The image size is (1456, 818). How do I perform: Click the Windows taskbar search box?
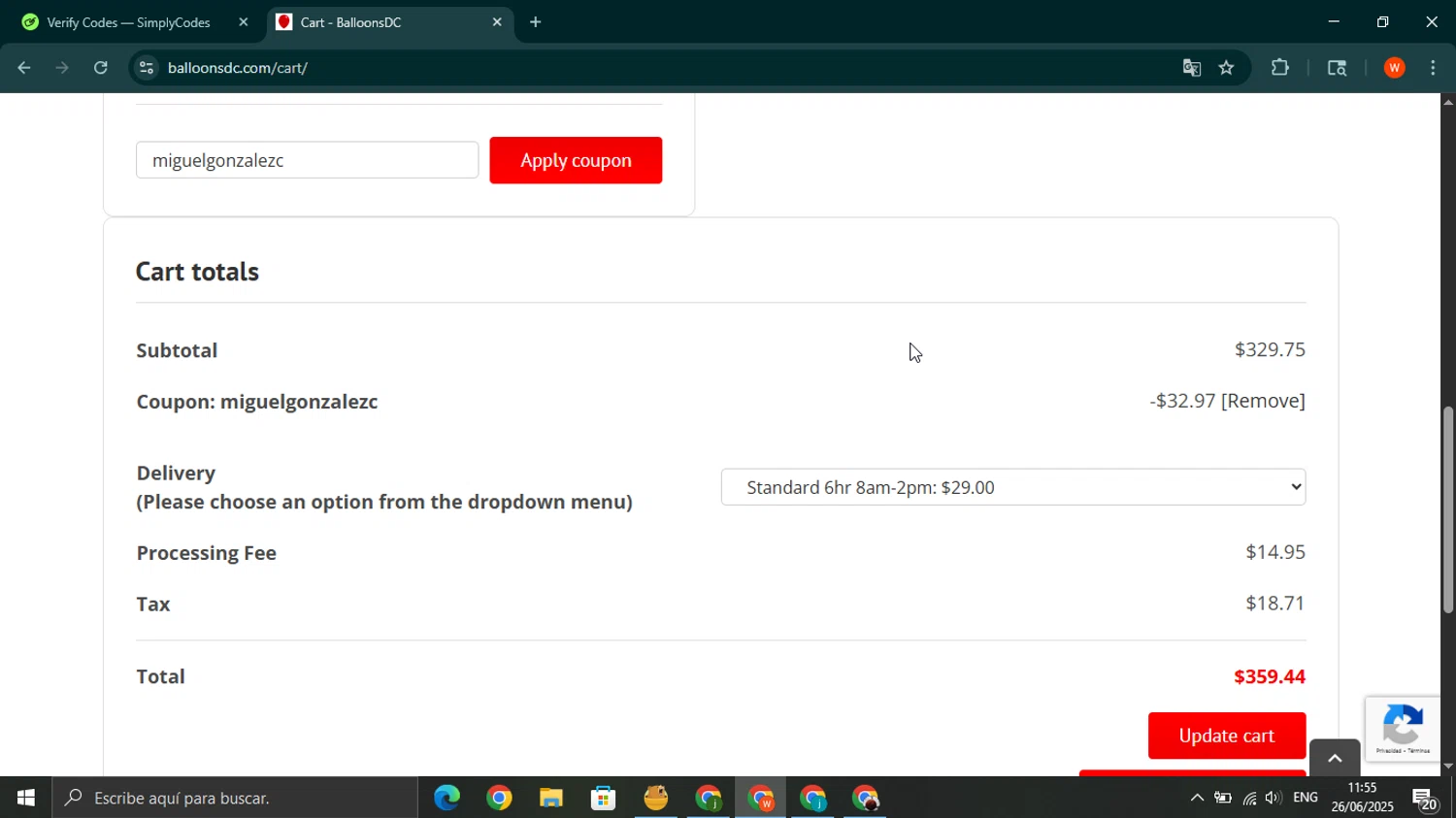tap(235, 798)
